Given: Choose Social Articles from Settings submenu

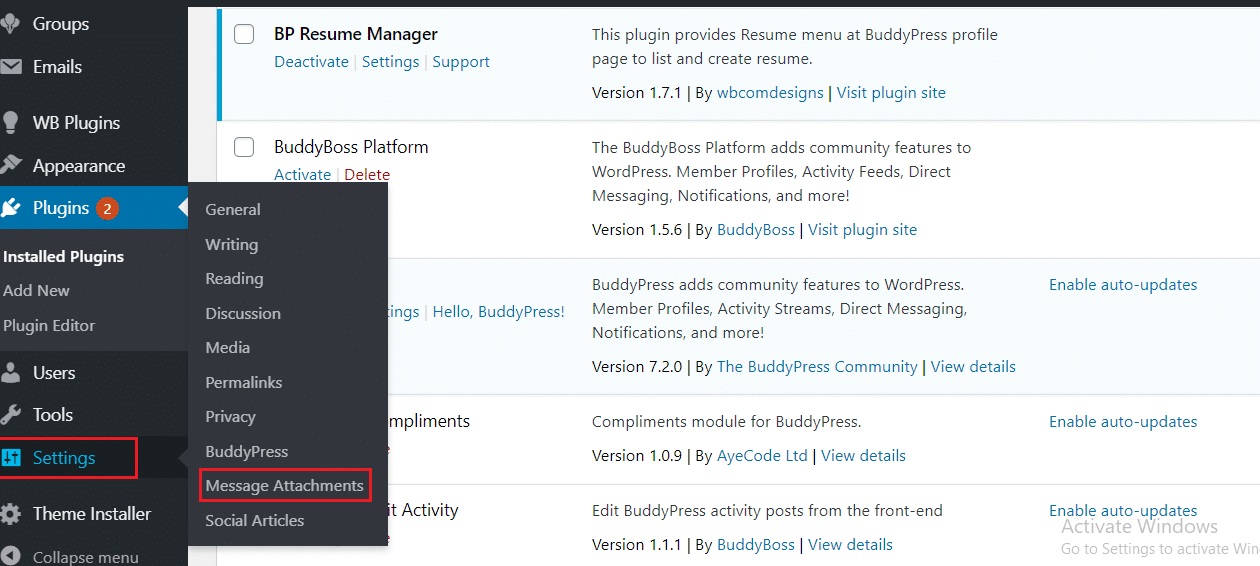Looking at the screenshot, I should [x=254, y=520].
